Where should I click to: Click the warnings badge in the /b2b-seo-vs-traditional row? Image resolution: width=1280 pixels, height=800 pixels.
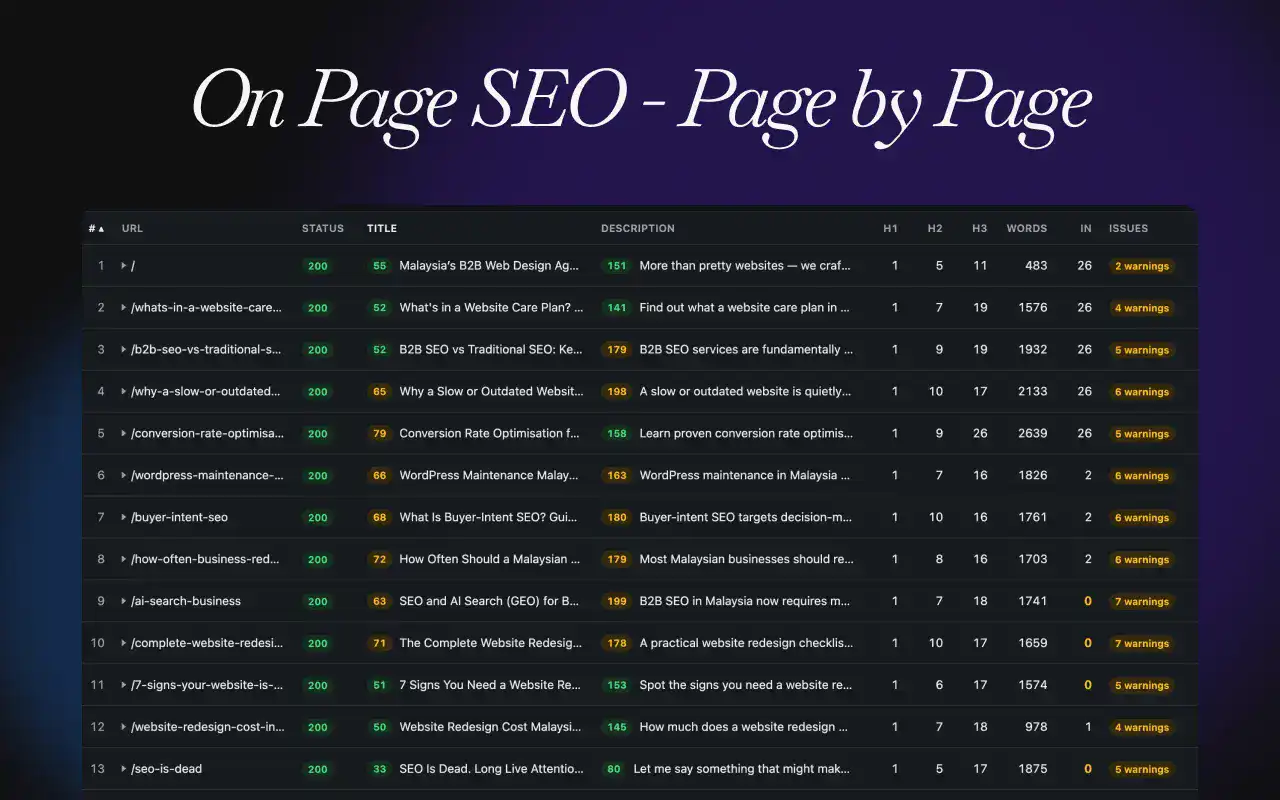1142,350
